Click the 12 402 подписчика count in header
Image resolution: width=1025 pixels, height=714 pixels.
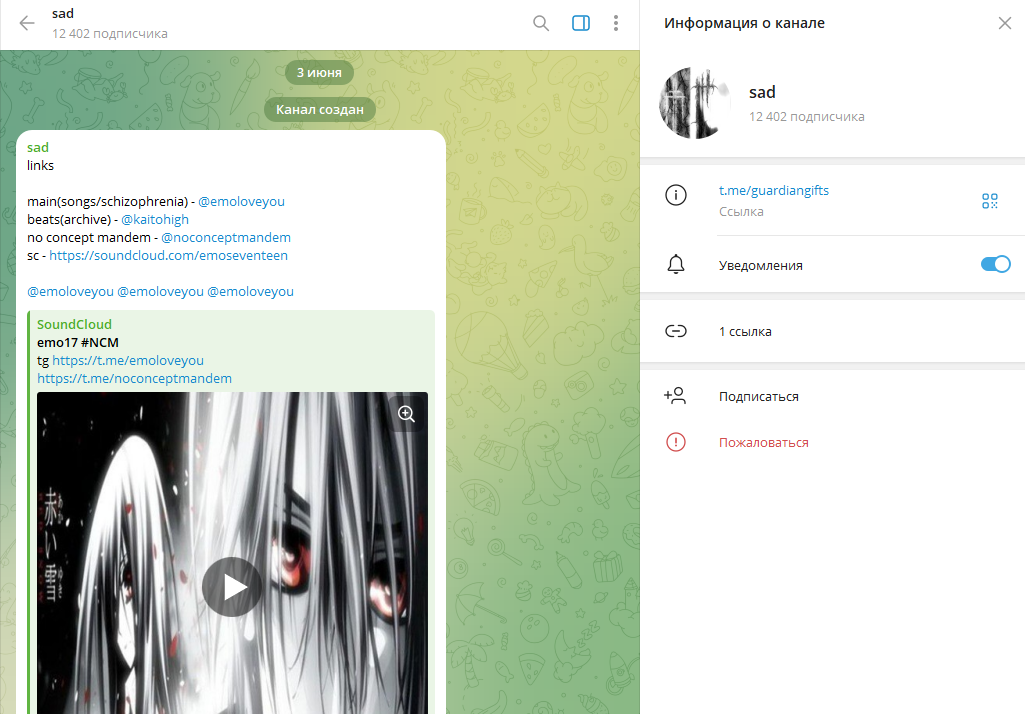109,33
